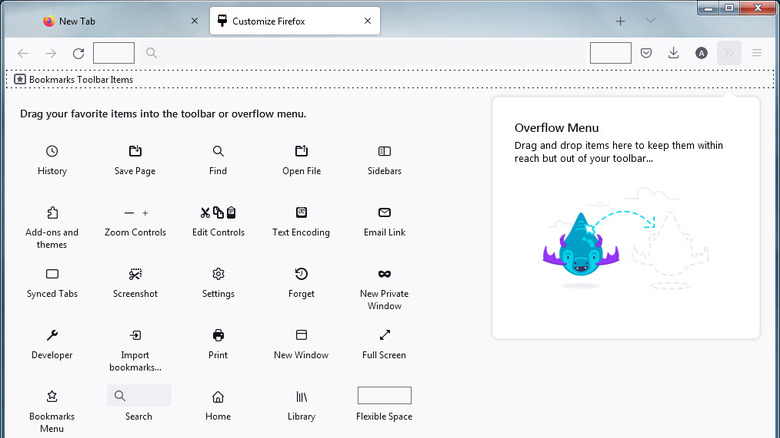This screenshot has height=438, width=780.
Task: Select the Synced Tabs icon
Action: point(52,274)
